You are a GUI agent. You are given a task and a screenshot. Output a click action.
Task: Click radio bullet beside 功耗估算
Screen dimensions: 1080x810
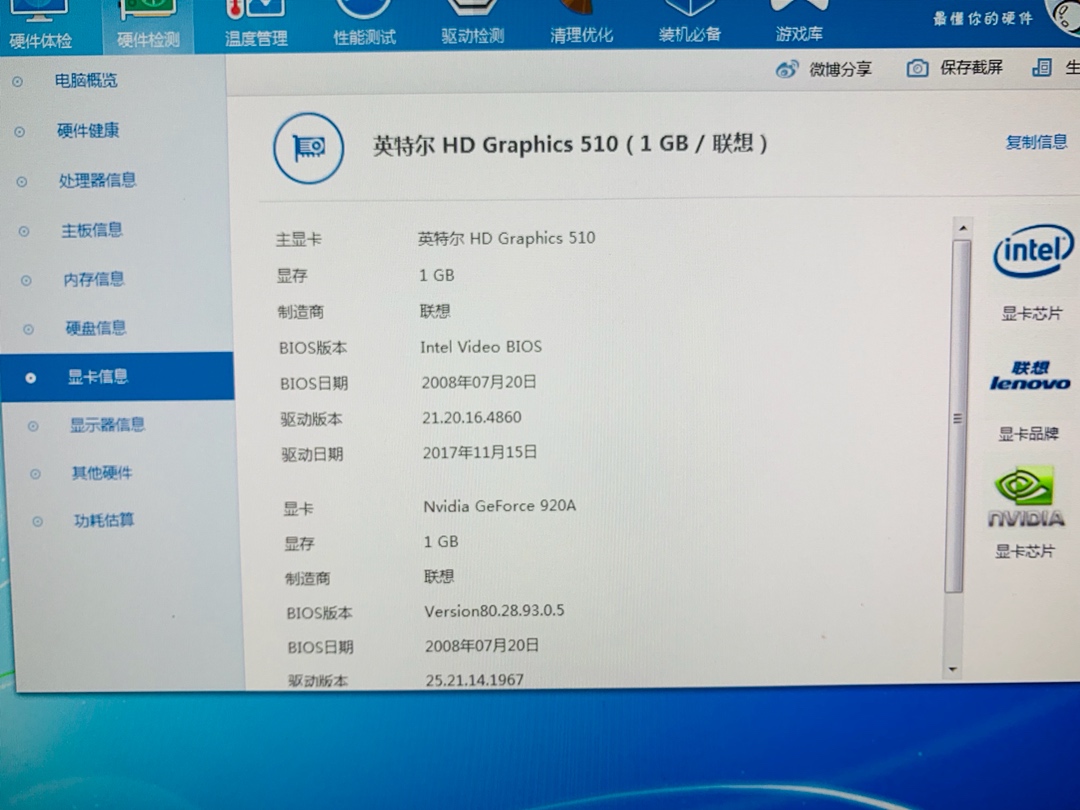click(37, 522)
